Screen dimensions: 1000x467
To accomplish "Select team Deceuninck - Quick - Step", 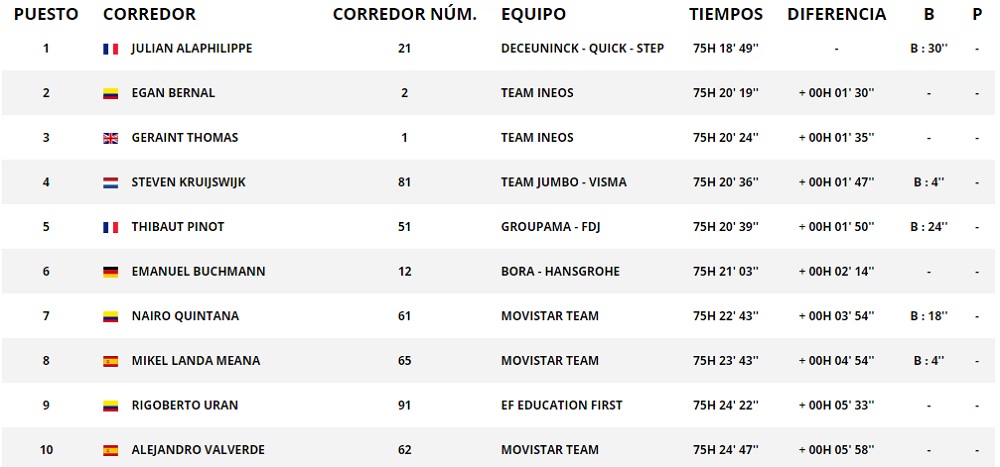I will click(x=582, y=48).
